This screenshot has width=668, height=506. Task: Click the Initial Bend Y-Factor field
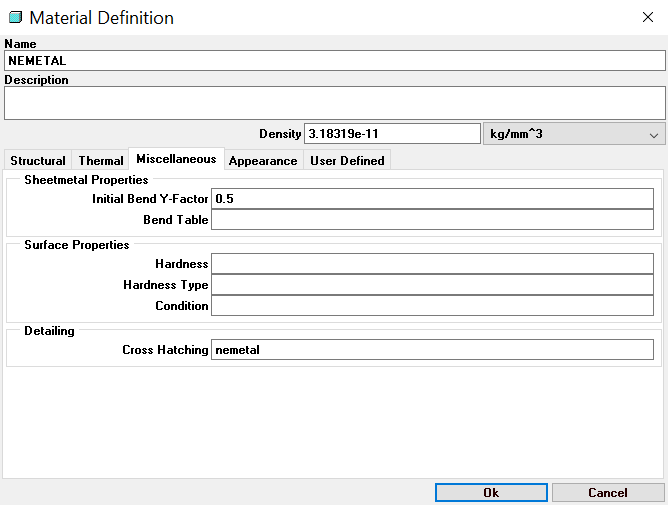[x=432, y=199]
